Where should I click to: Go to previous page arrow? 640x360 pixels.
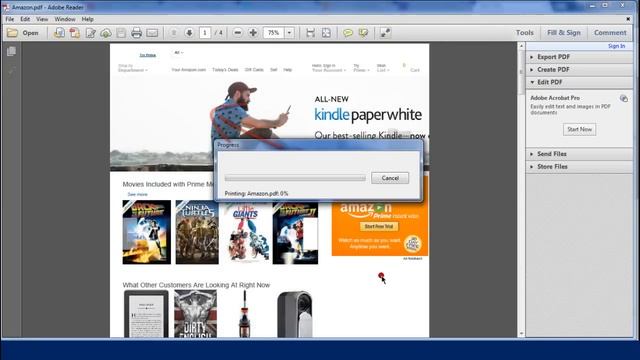click(174, 33)
